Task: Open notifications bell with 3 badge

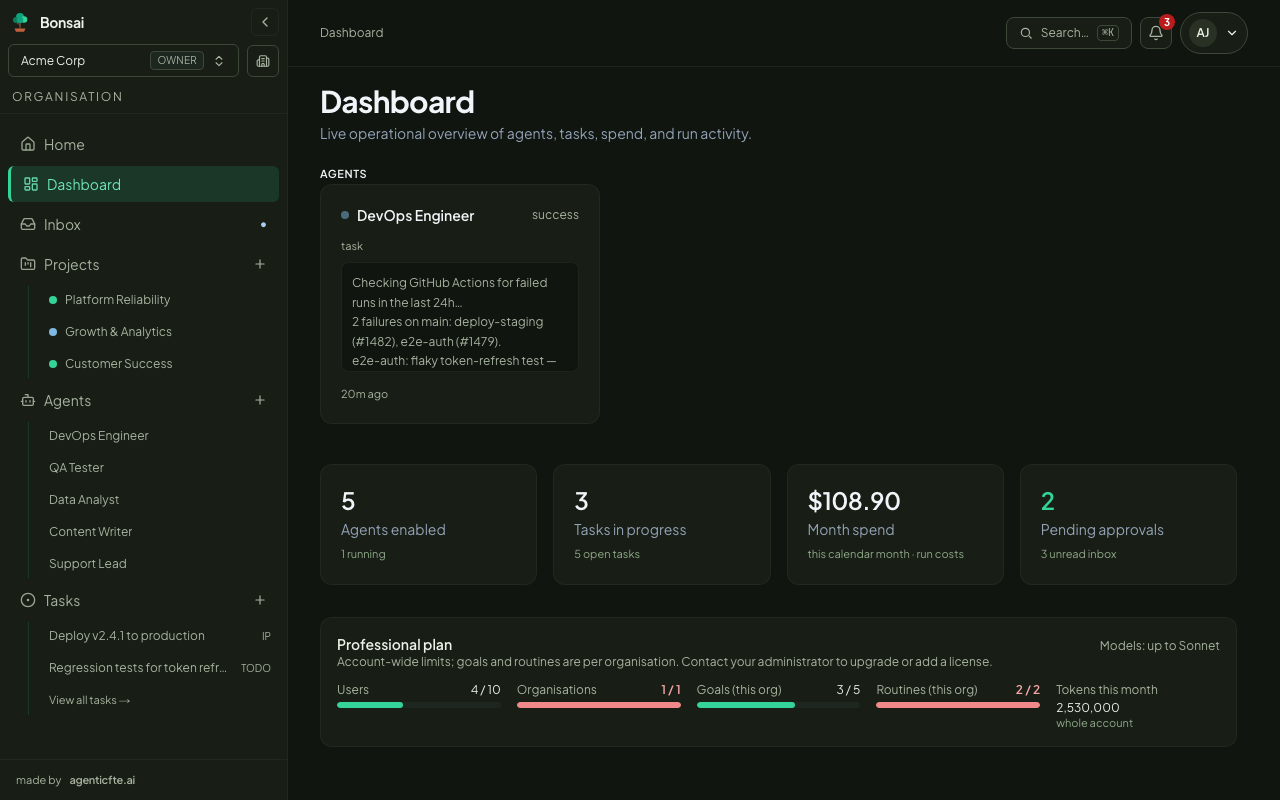Action: tap(1156, 33)
